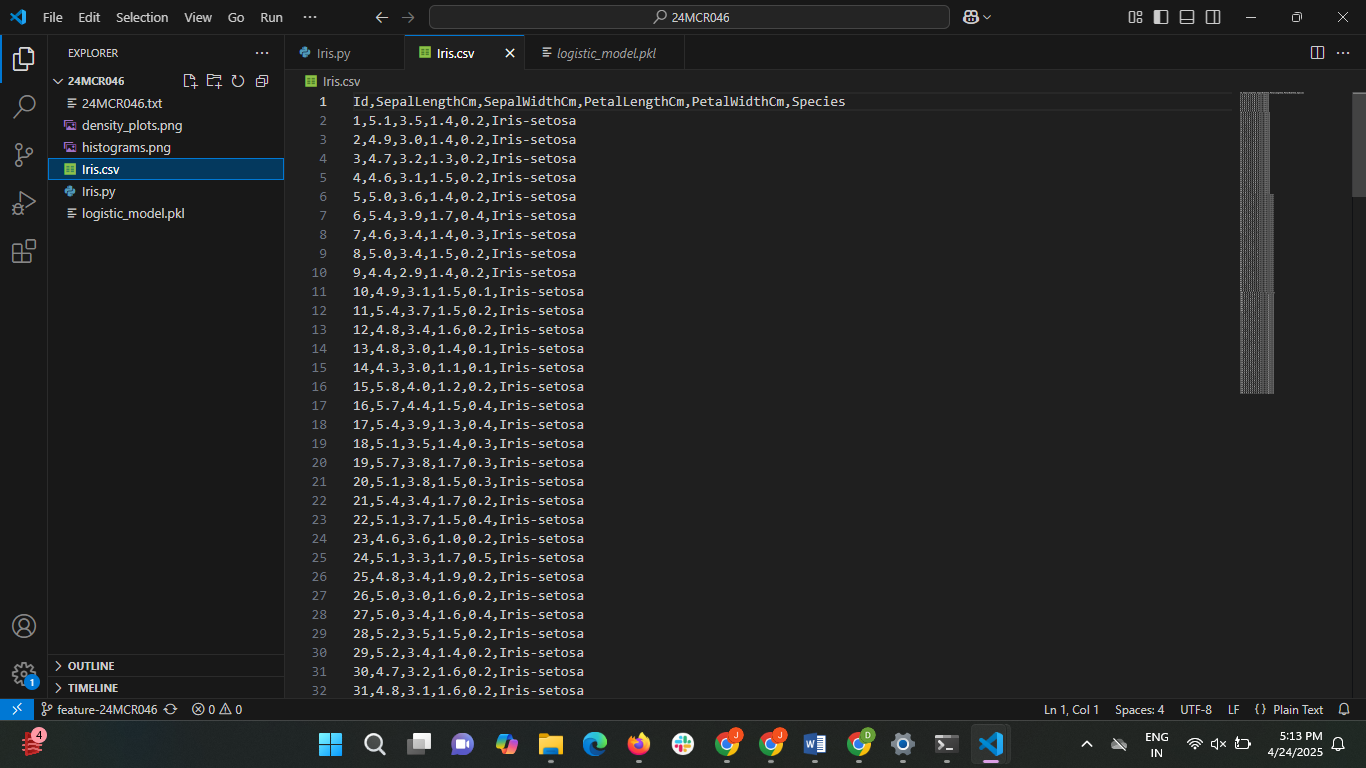This screenshot has height=768, width=1366.
Task: Open the Copilot chat icon
Action: (x=970, y=17)
